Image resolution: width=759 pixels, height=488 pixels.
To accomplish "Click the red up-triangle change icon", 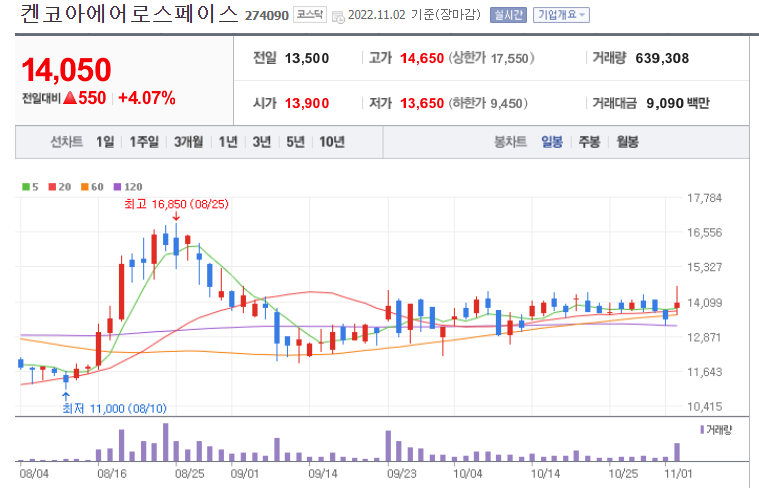I will pyautogui.click(x=70, y=98).
